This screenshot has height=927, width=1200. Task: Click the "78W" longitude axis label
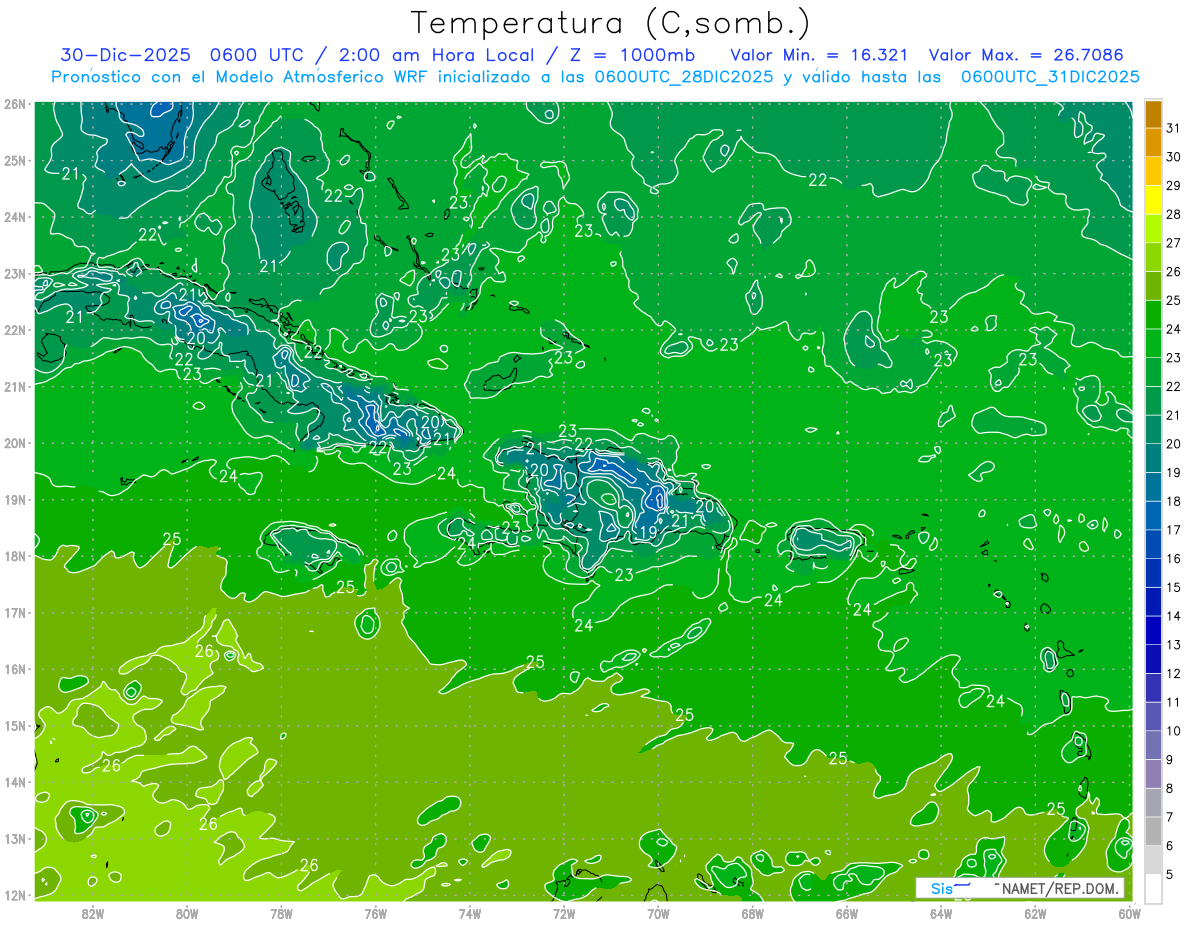[281, 913]
